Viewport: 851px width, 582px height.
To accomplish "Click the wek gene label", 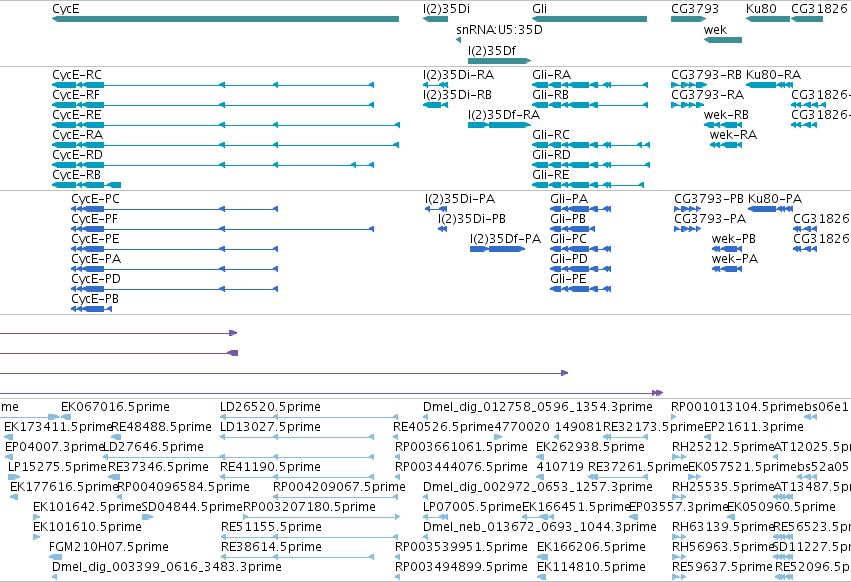I will 715,30.
